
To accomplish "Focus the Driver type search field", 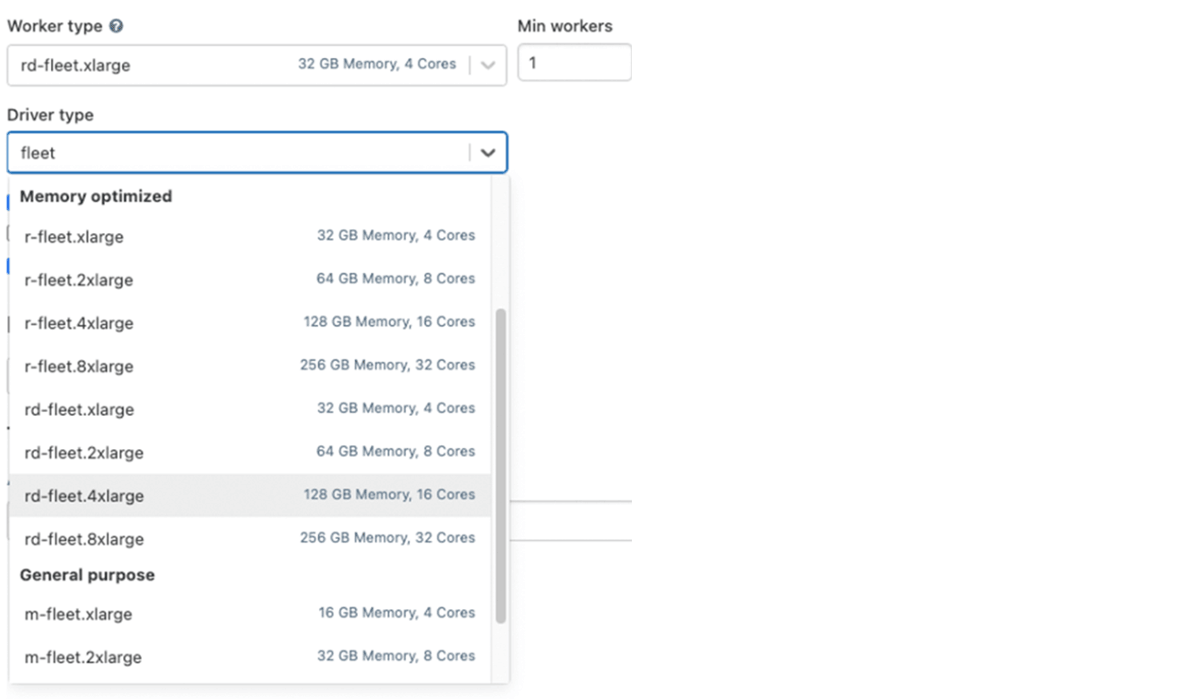I will click(240, 153).
